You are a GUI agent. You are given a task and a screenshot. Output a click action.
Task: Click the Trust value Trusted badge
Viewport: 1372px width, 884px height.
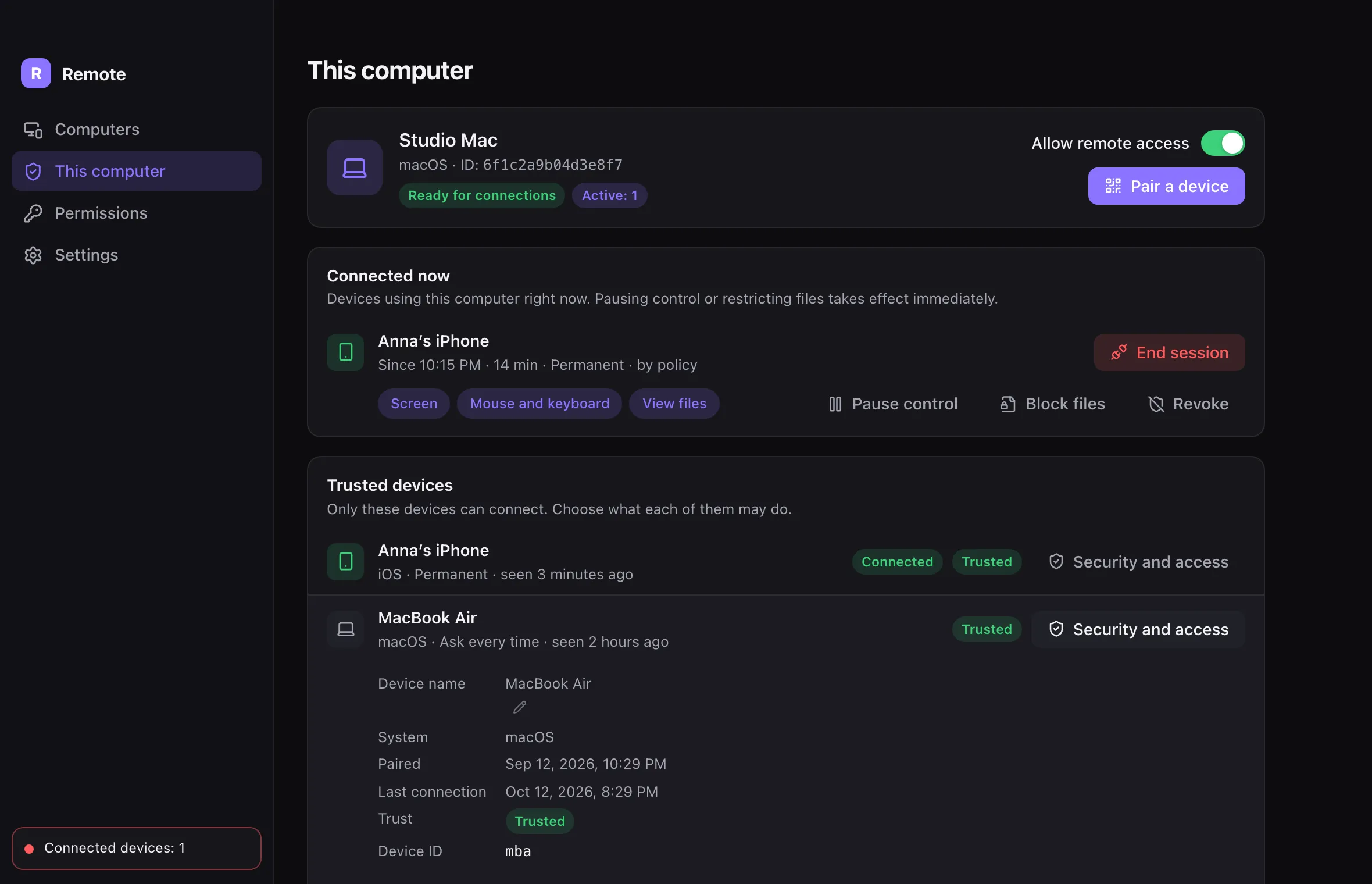[x=539, y=821]
